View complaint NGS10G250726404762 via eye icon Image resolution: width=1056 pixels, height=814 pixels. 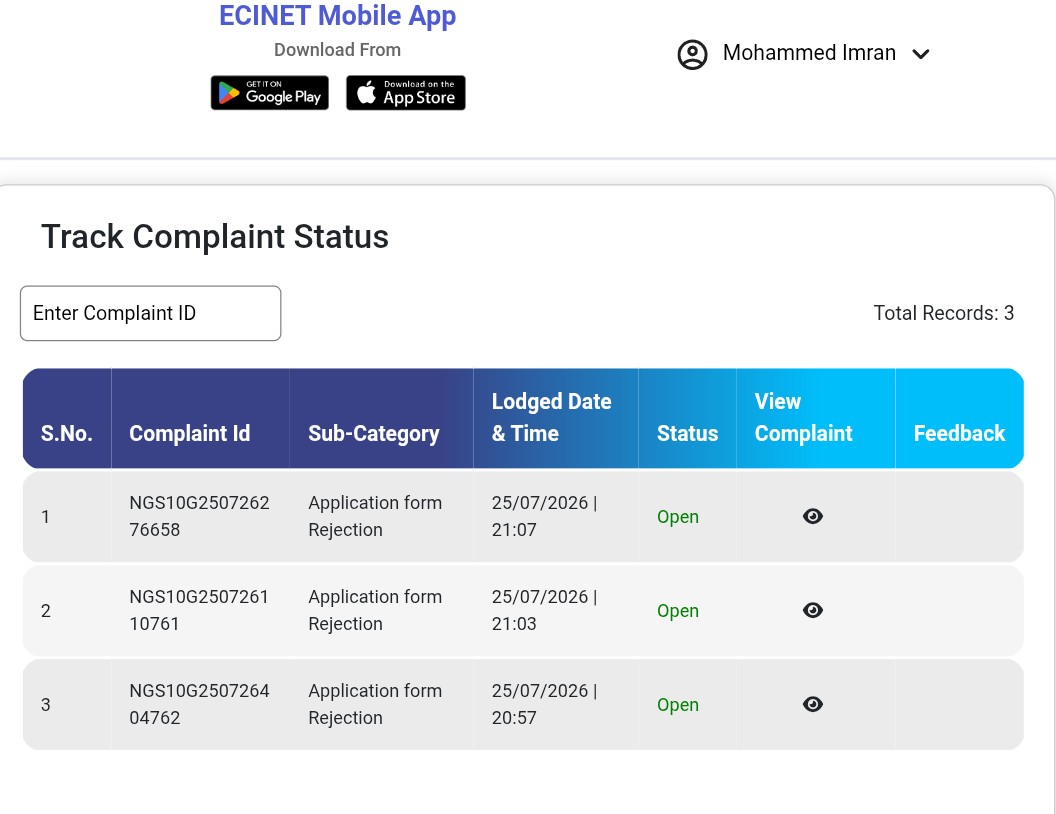point(813,704)
